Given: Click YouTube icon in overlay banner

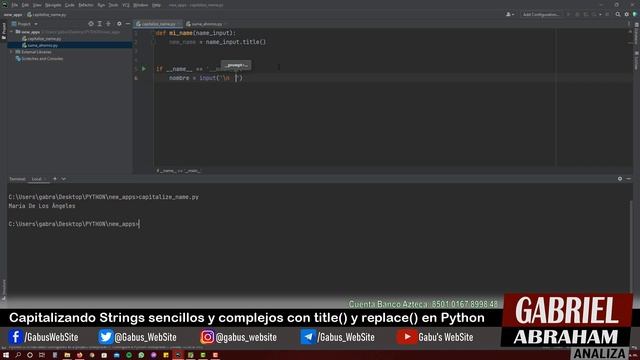Looking at the screenshot, I should 407,337.
